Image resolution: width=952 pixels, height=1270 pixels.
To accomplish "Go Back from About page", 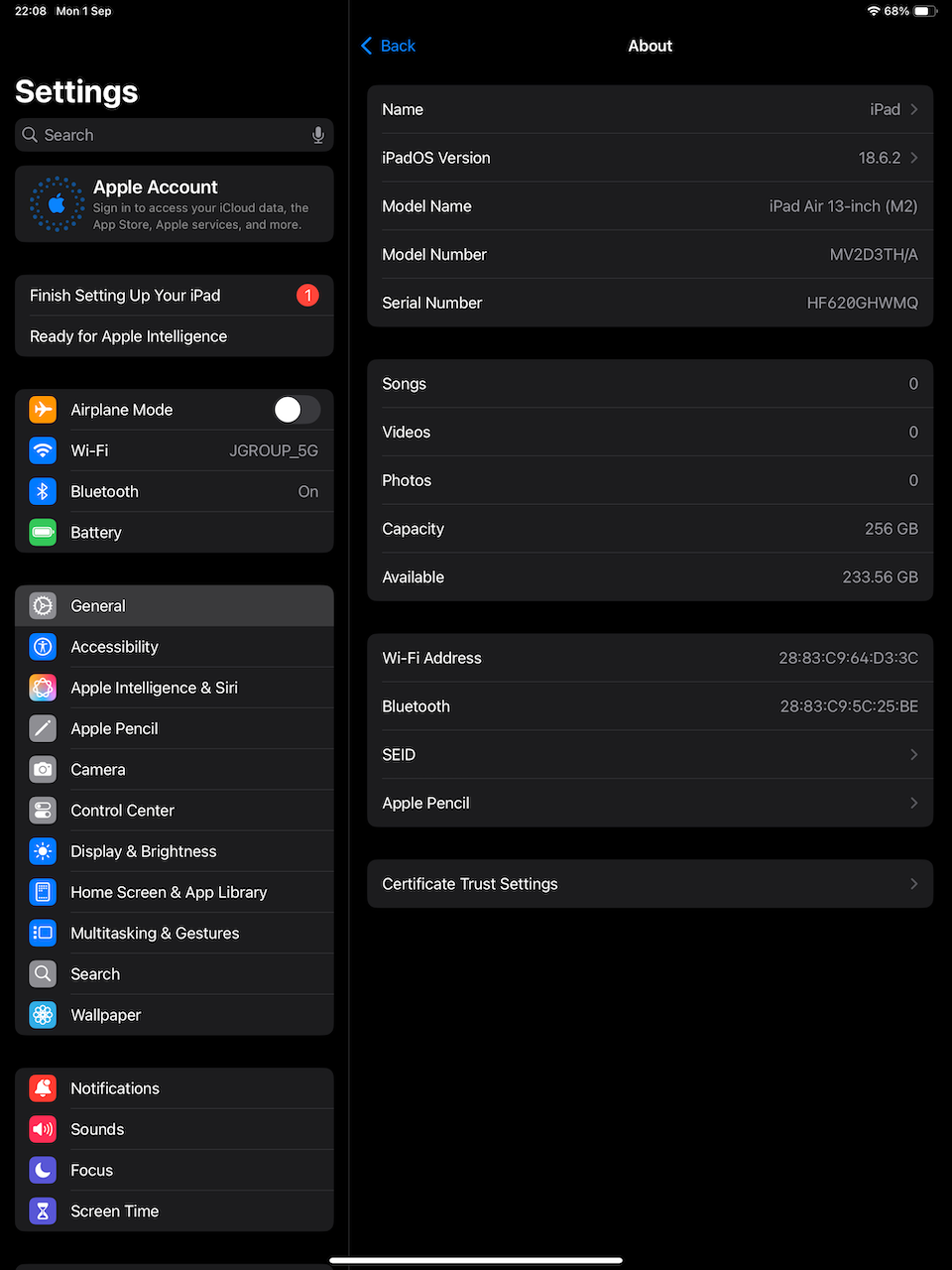I will (x=388, y=46).
